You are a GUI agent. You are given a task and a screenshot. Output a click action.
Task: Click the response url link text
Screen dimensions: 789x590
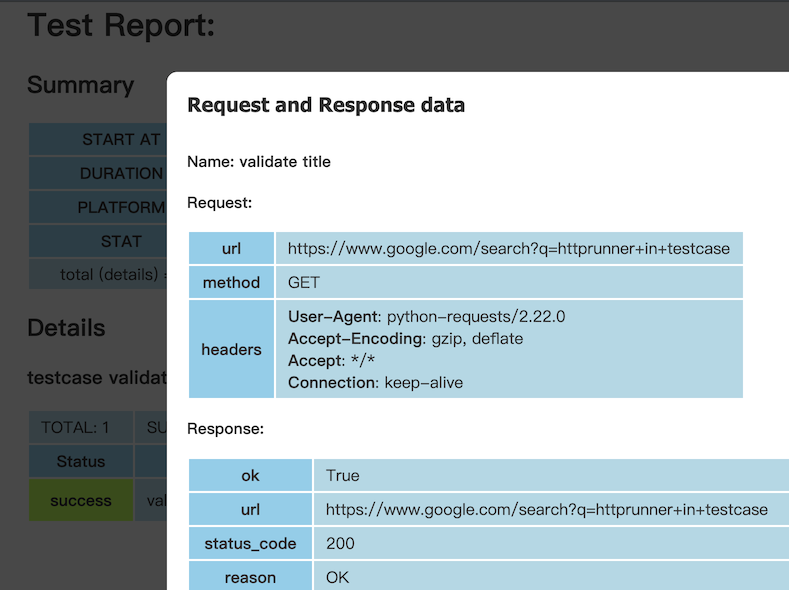(546, 510)
